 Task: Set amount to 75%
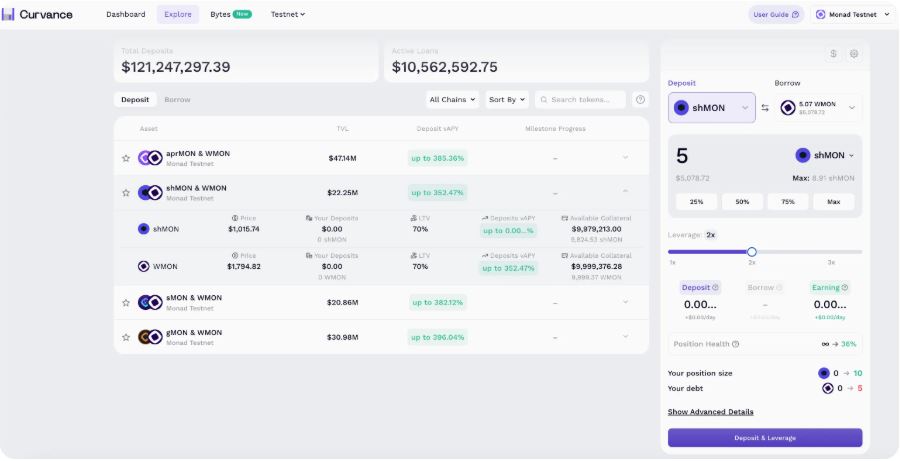pyautogui.click(x=788, y=202)
